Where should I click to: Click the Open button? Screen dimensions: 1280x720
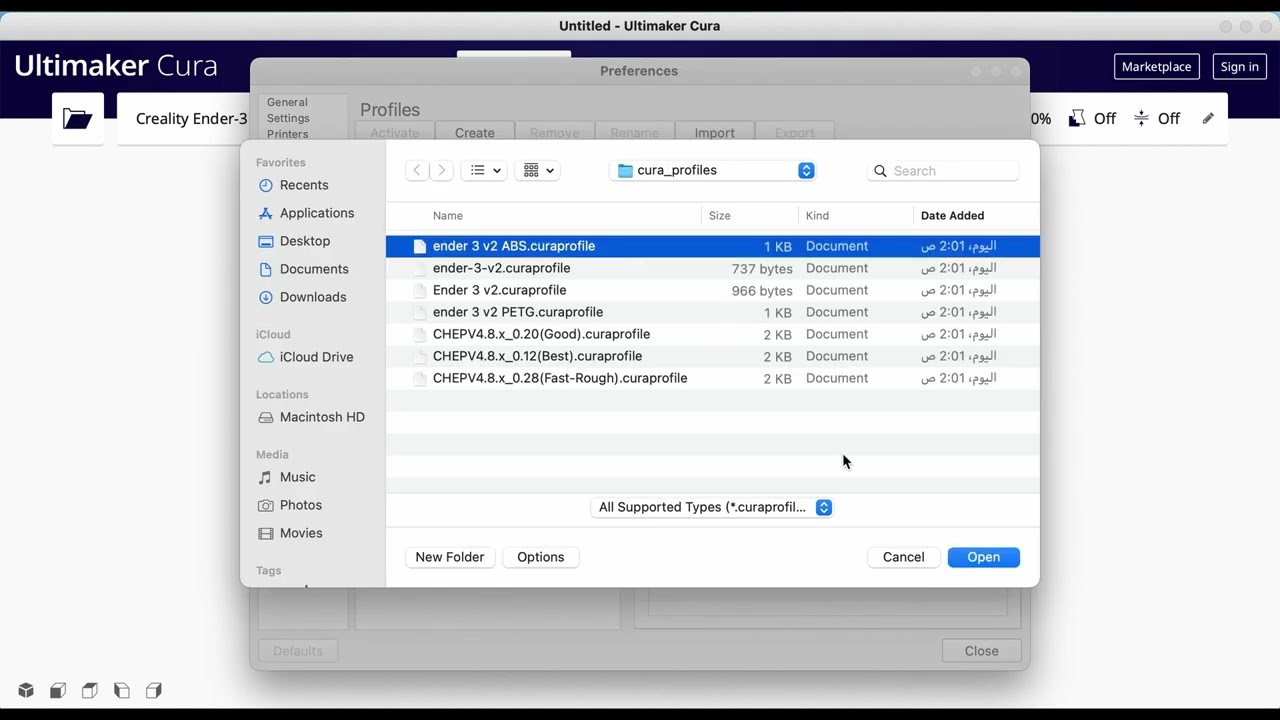pos(983,557)
